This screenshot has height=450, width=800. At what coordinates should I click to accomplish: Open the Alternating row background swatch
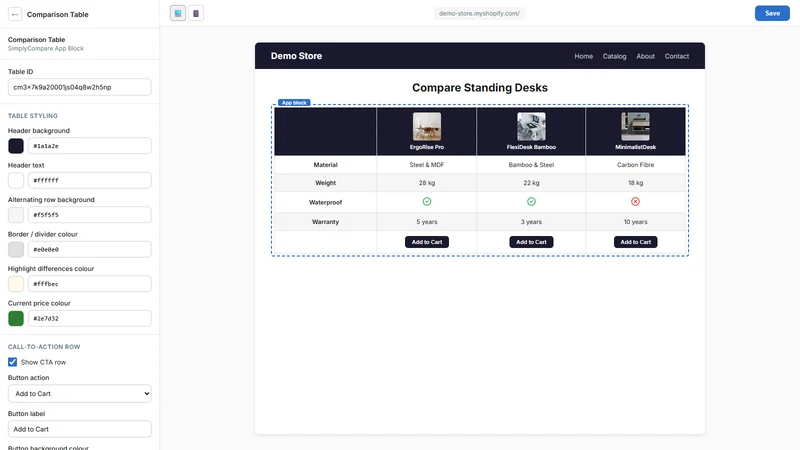coord(16,215)
